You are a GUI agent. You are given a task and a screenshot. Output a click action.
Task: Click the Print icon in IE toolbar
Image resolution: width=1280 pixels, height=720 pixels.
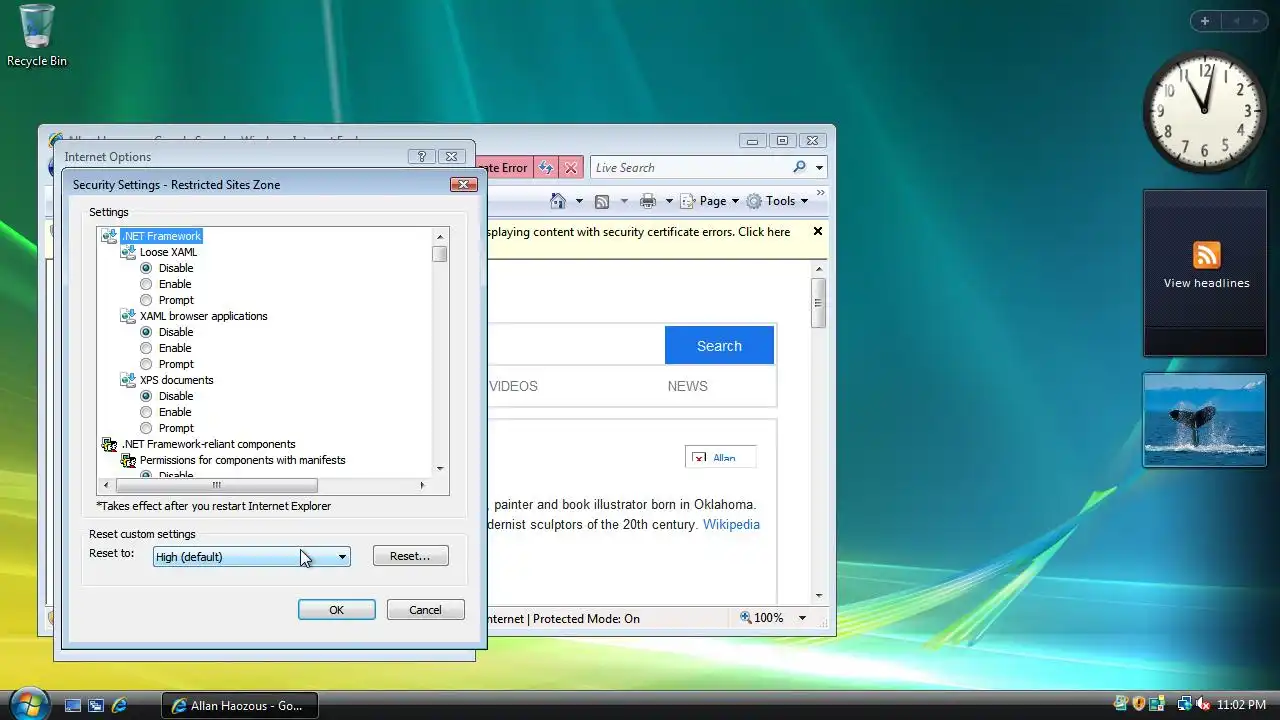[x=648, y=201]
